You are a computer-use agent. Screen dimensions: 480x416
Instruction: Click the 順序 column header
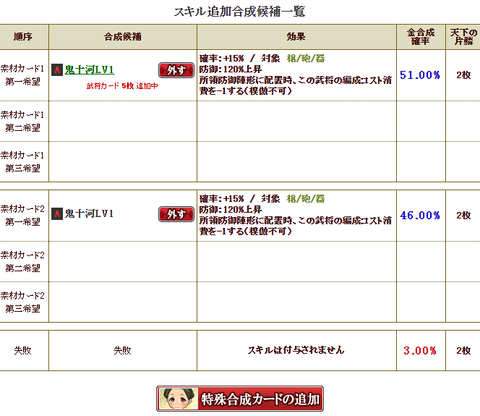(23, 36)
